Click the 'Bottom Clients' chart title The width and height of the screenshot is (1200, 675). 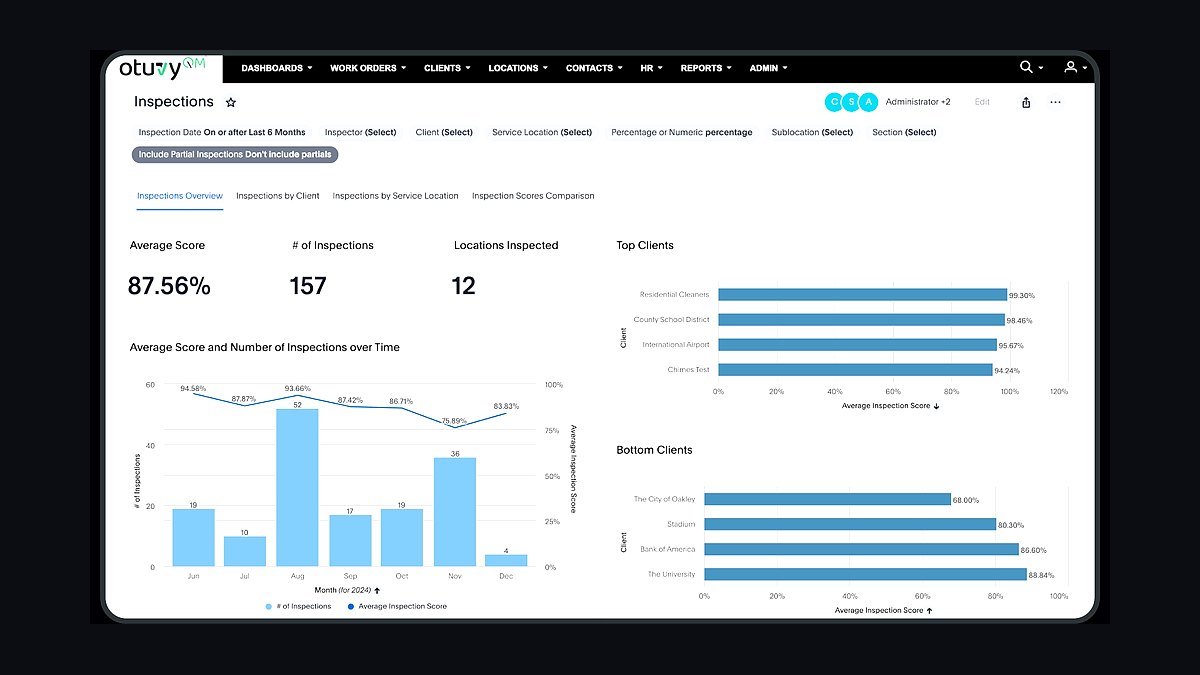654,450
